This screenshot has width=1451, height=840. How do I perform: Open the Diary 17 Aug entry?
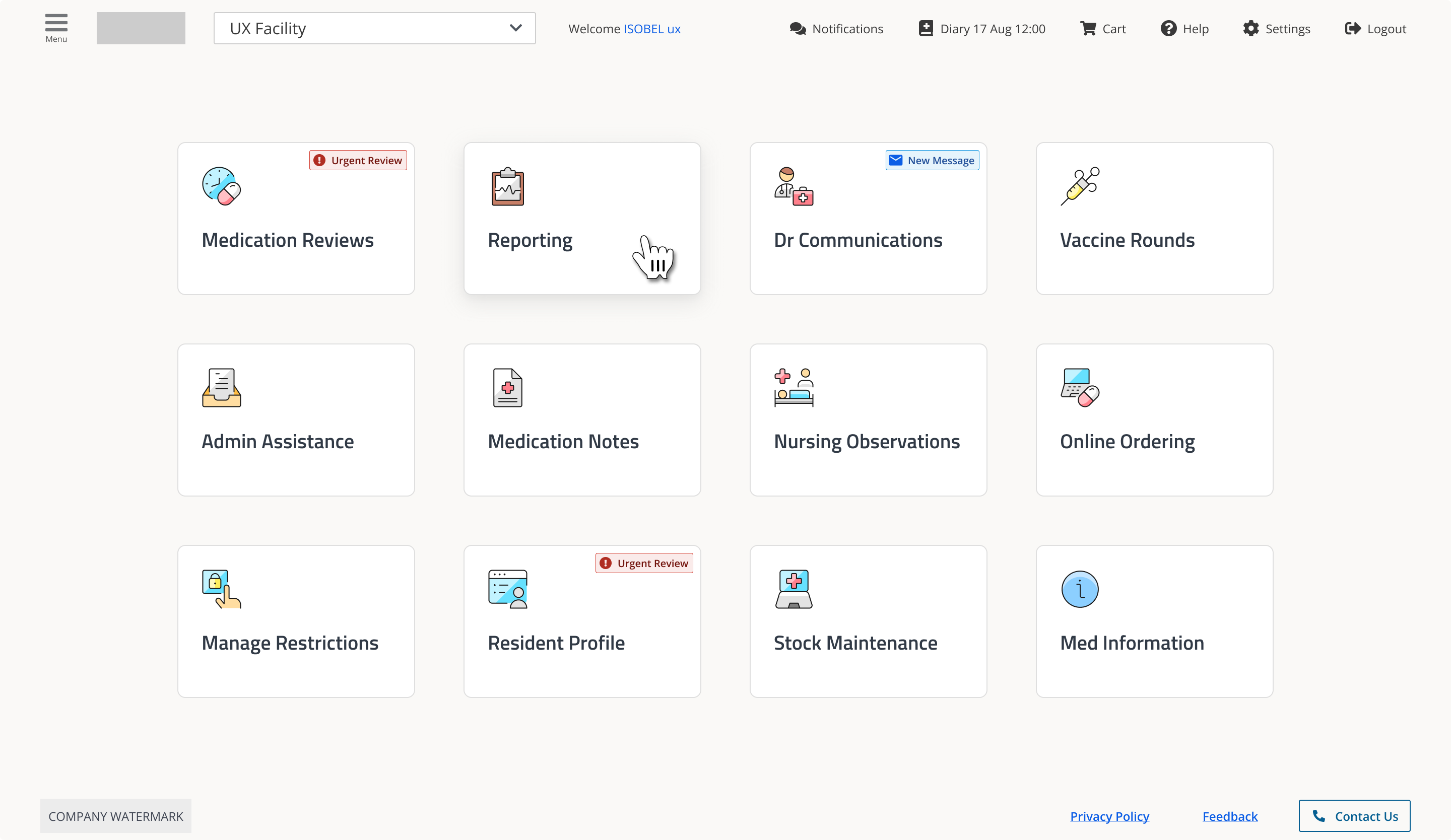[982, 29]
